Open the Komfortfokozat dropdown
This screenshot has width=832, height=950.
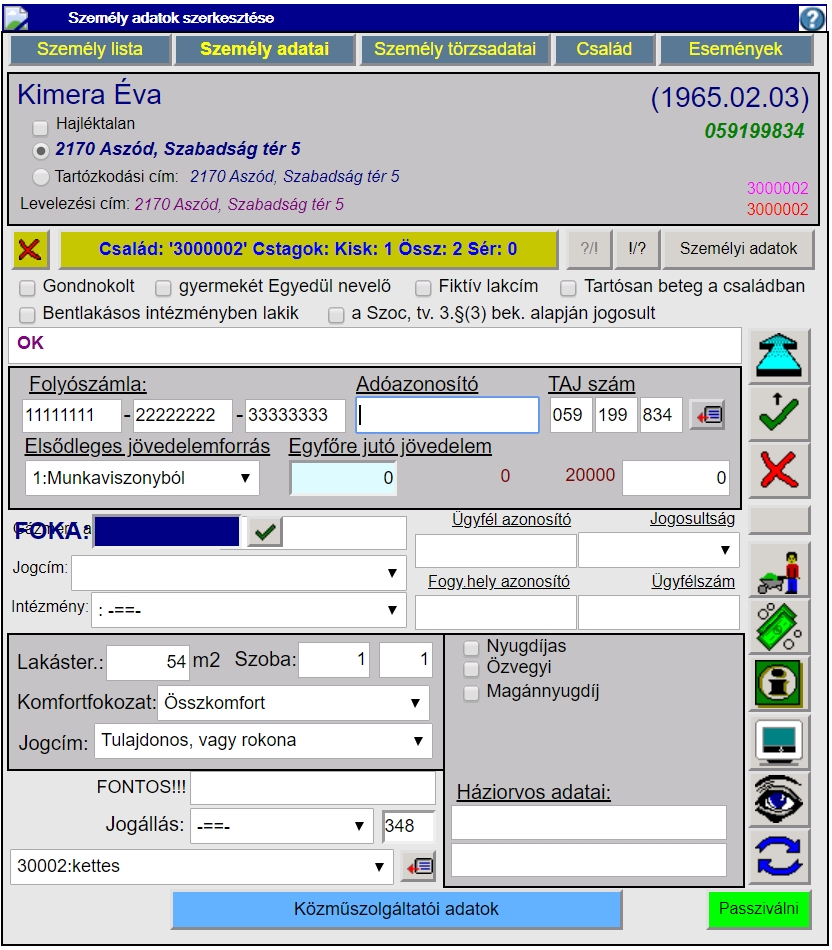294,703
